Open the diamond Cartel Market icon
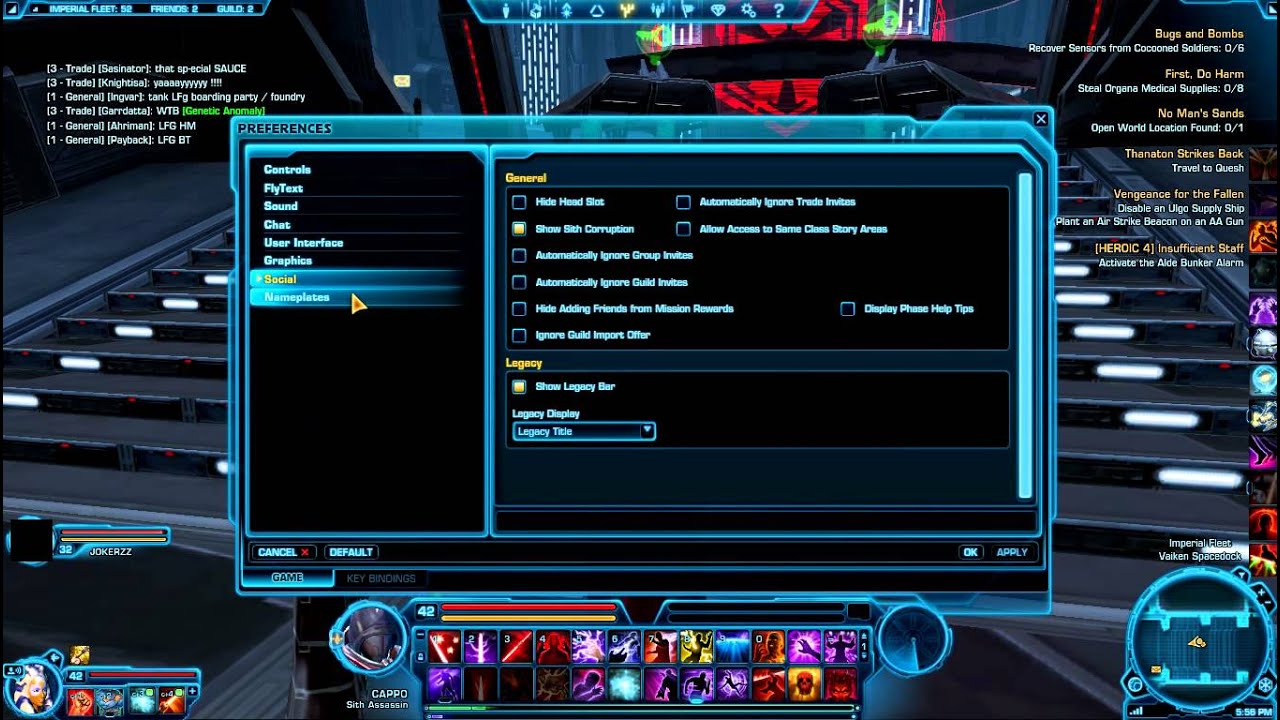The width and height of the screenshot is (1280, 720). [x=718, y=10]
